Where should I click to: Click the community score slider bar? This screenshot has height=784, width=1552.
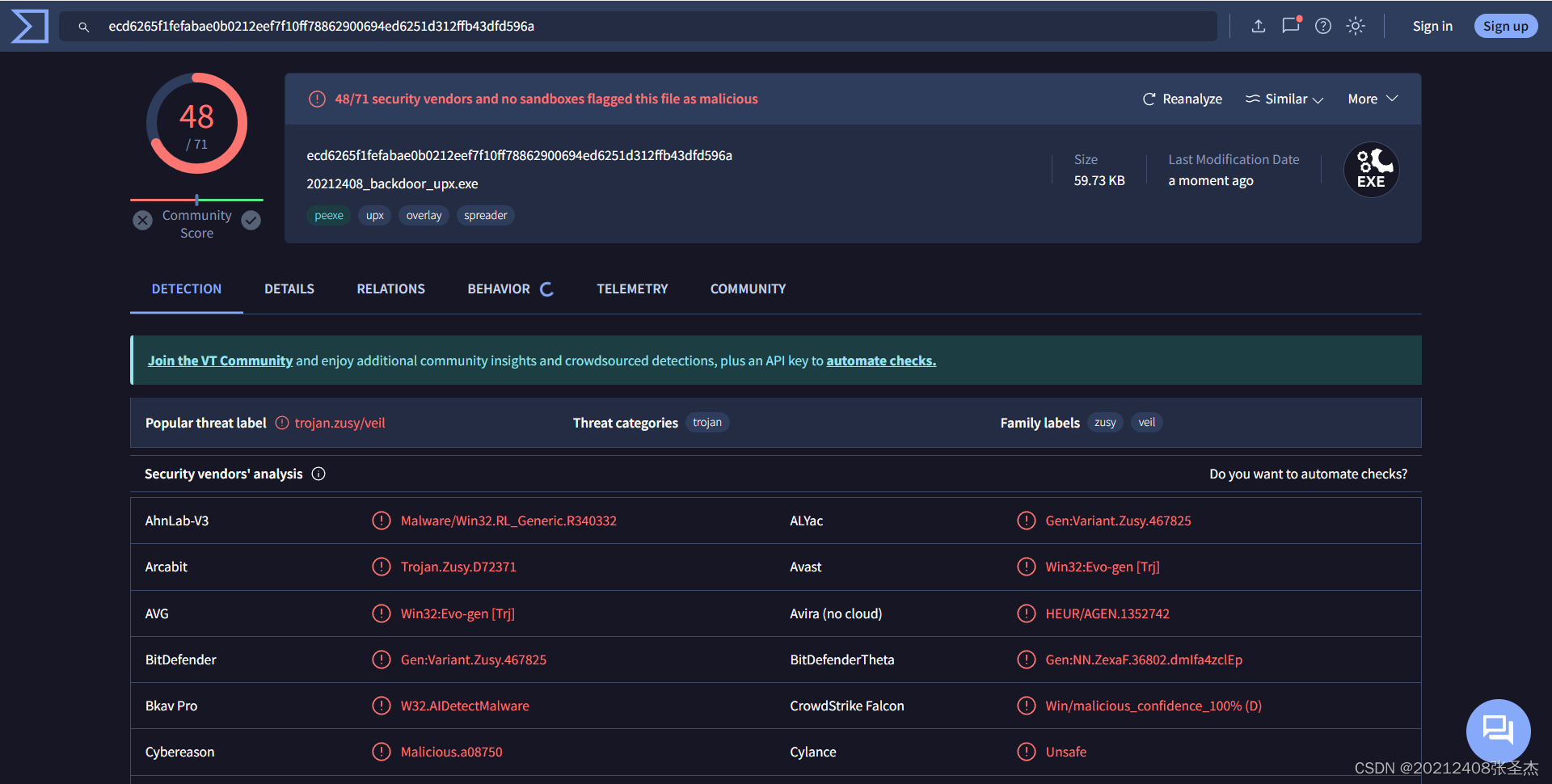click(196, 200)
